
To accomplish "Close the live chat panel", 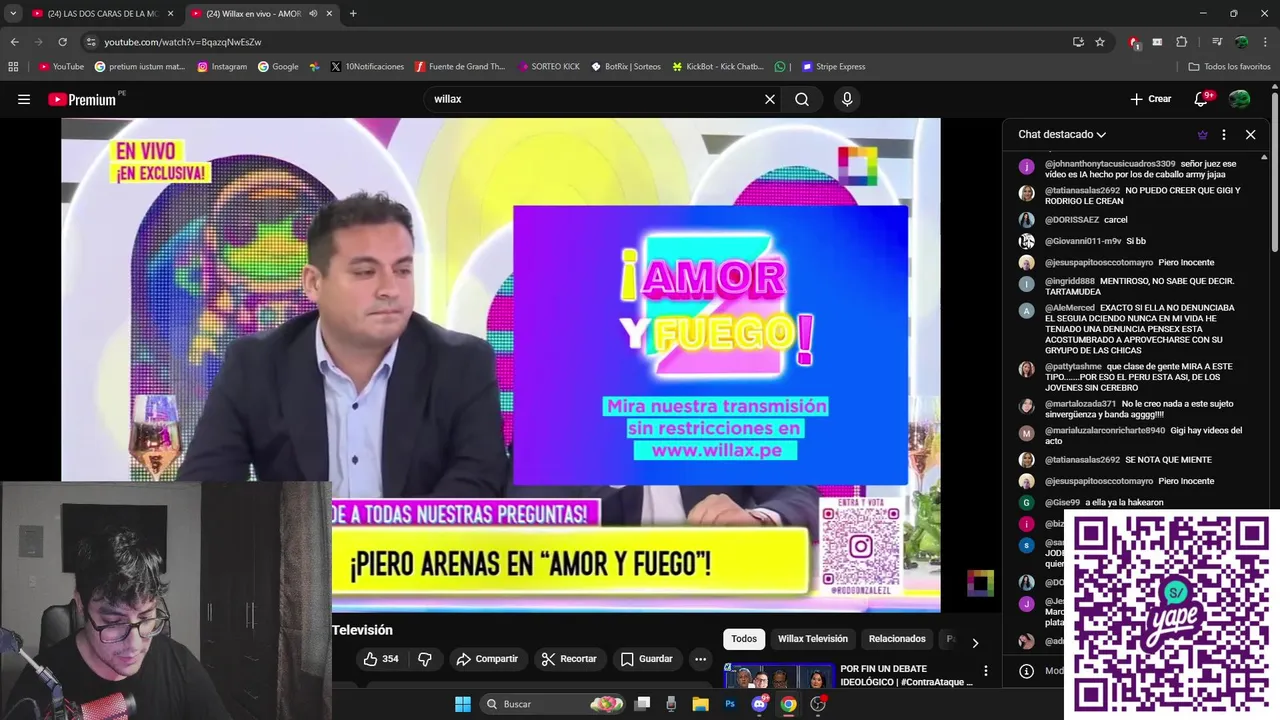I will (x=1250, y=134).
